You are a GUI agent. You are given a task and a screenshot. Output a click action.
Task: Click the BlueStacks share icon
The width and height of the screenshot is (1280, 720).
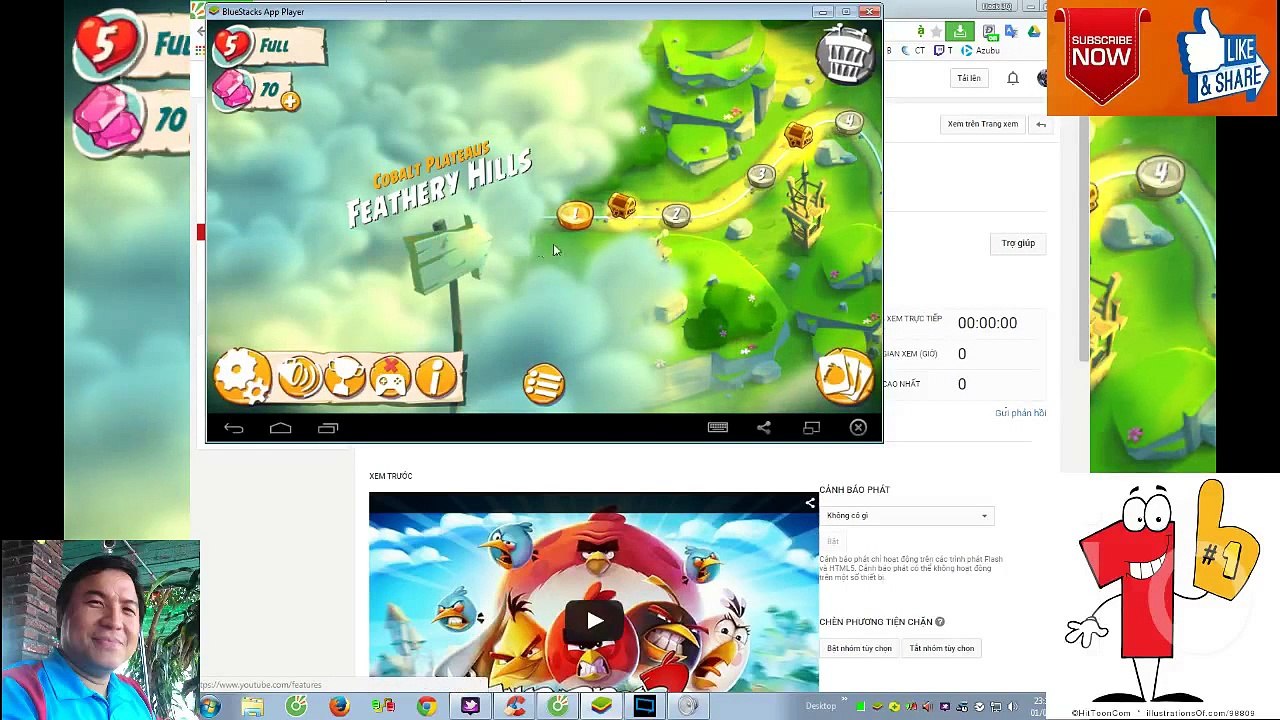(764, 427)
